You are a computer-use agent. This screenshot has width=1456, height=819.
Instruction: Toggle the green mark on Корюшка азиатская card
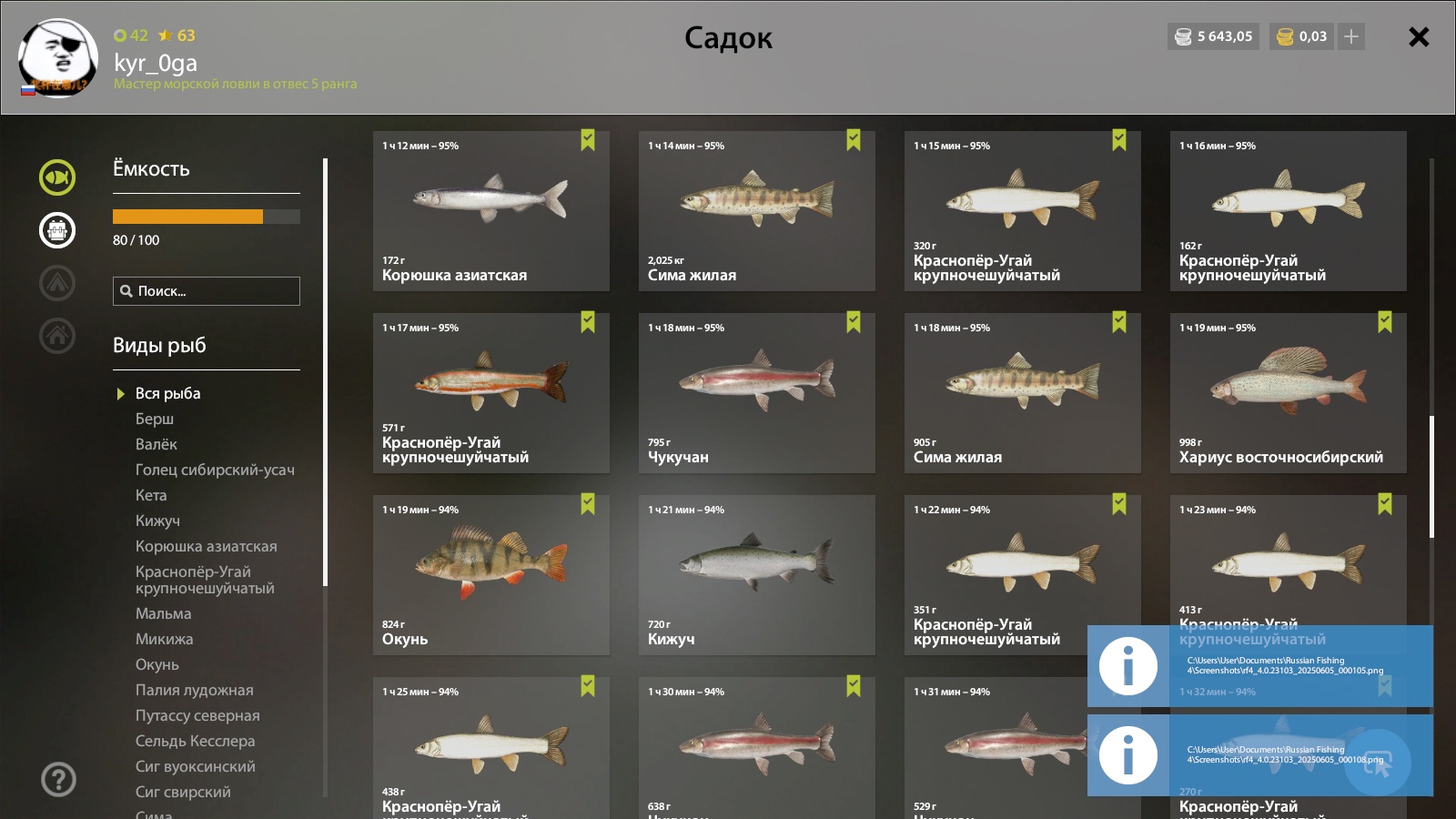click(x=588, y=140)
